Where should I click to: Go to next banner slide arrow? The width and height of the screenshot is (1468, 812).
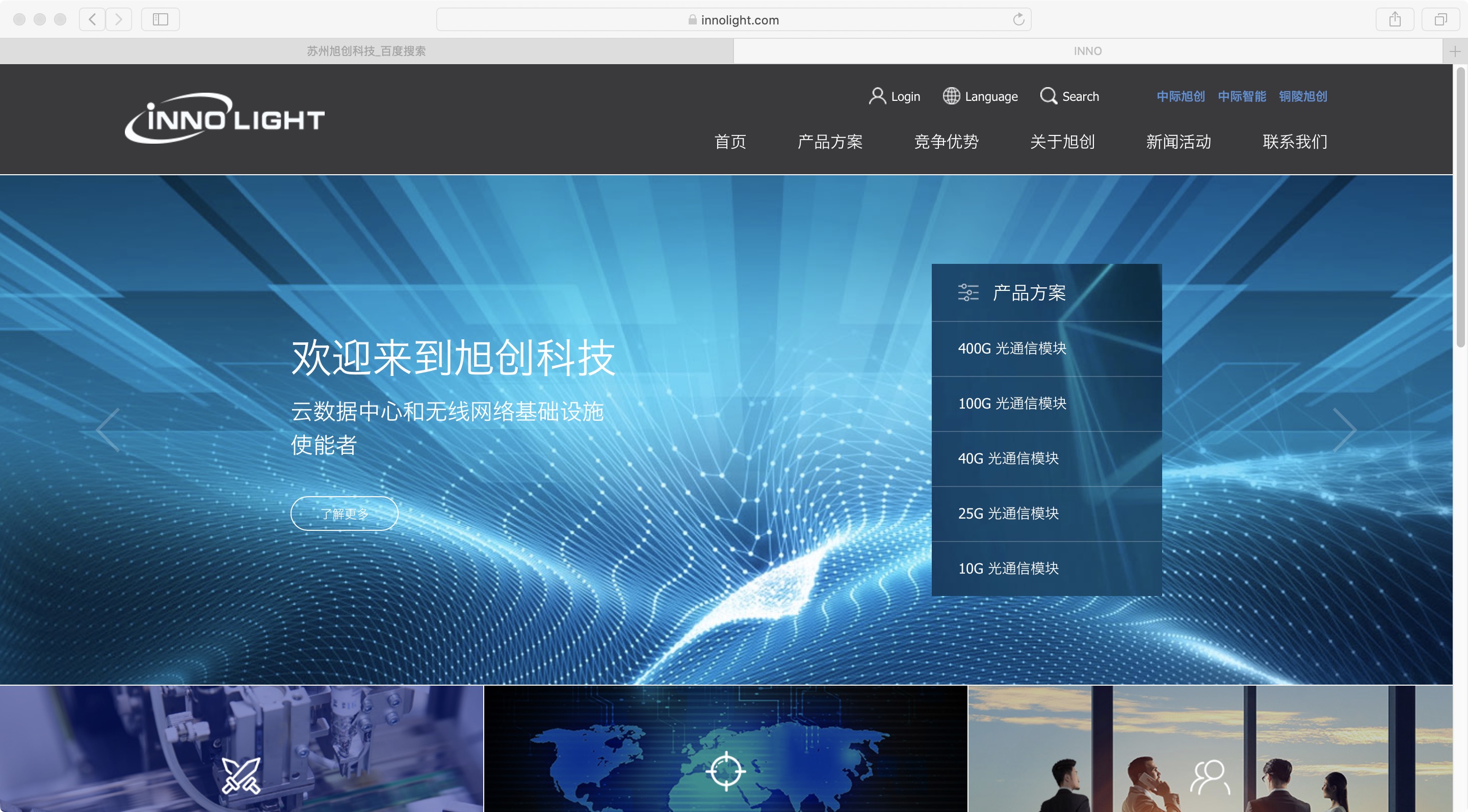point(1344,430)
